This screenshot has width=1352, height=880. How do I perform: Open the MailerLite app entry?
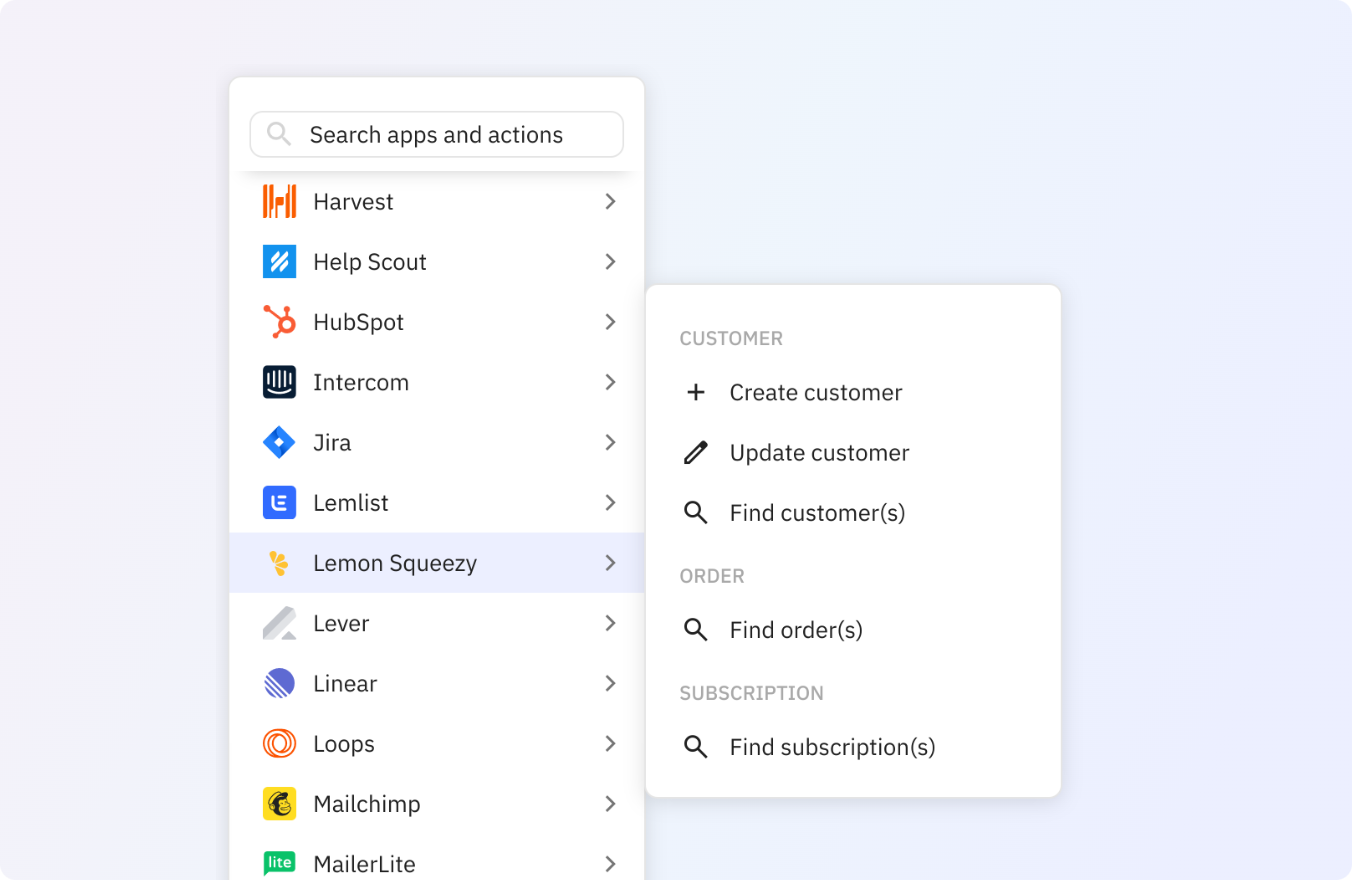[437, 857]
